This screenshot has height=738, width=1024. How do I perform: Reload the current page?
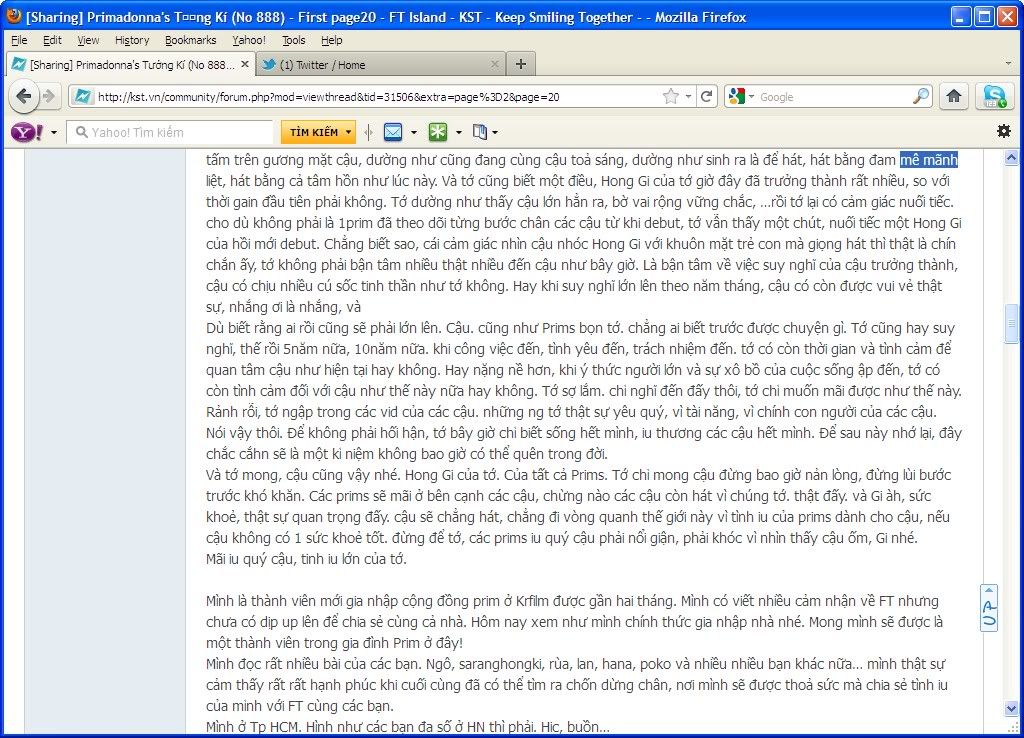[x=706, y=97]
